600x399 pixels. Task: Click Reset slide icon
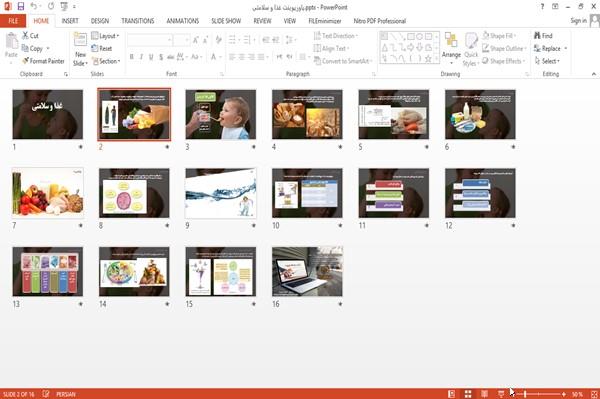95,48
